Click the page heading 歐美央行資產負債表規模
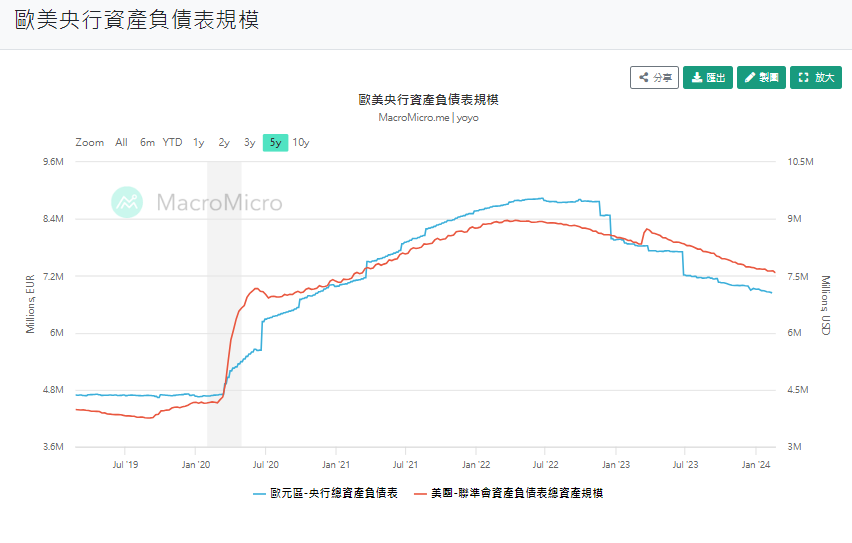Image resolution: width=852 pixels, height=543 pixels. coord(137,21)
